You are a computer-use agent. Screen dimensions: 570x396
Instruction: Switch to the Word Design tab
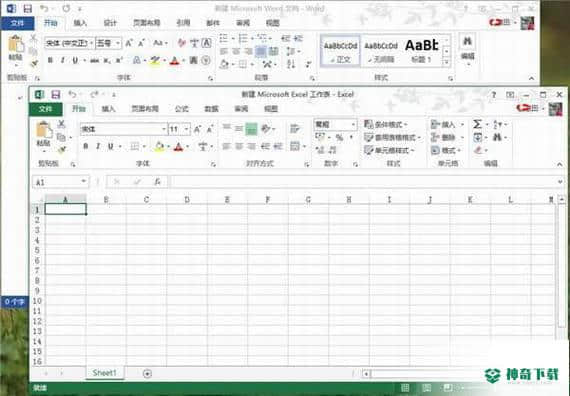110,23
